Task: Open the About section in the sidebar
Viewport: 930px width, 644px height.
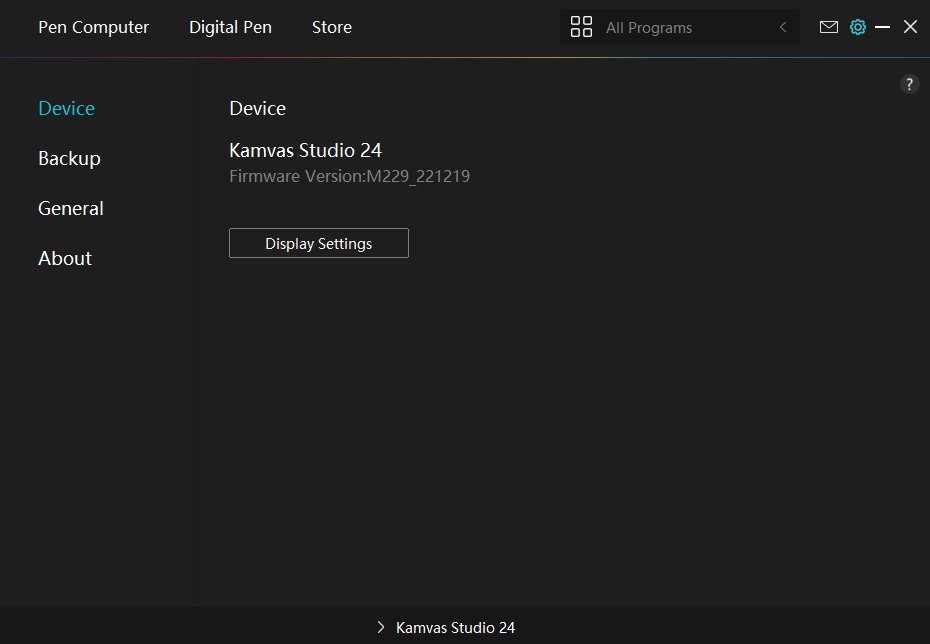Action: tap(65, 258)
